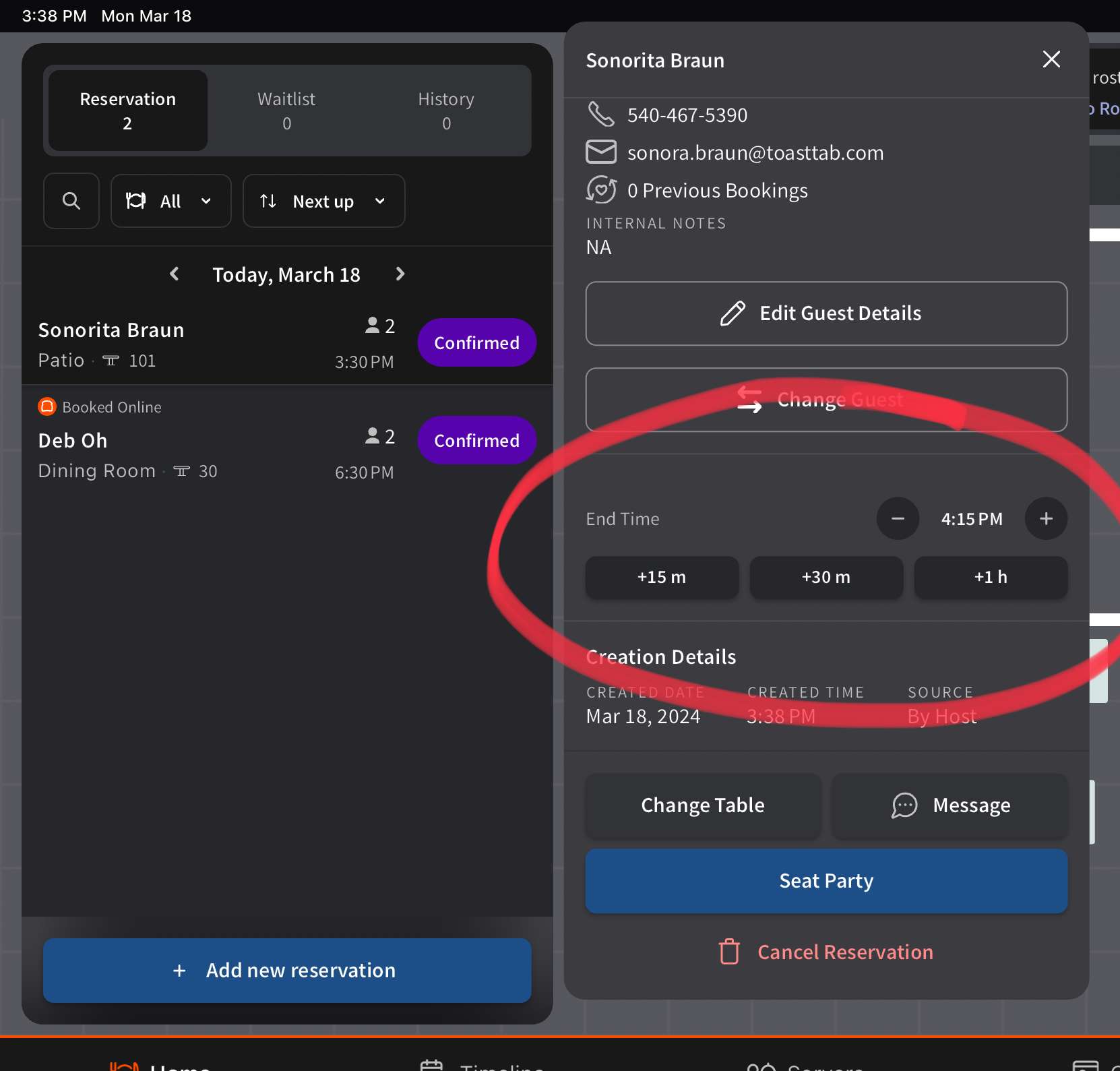Decrease end time with minus button
This screenshot has width=1120, height=1071.
point(898,518)
